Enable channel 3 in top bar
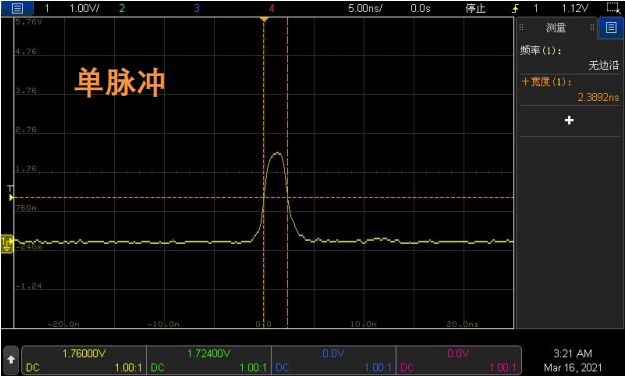This screenshot has height=376, width=625. coord(197,8)
